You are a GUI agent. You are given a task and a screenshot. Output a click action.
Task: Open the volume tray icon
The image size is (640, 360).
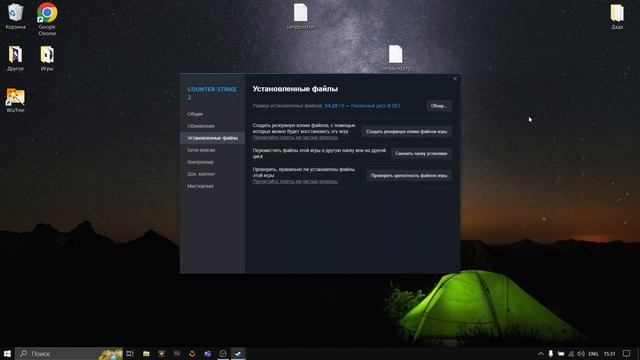581,353
